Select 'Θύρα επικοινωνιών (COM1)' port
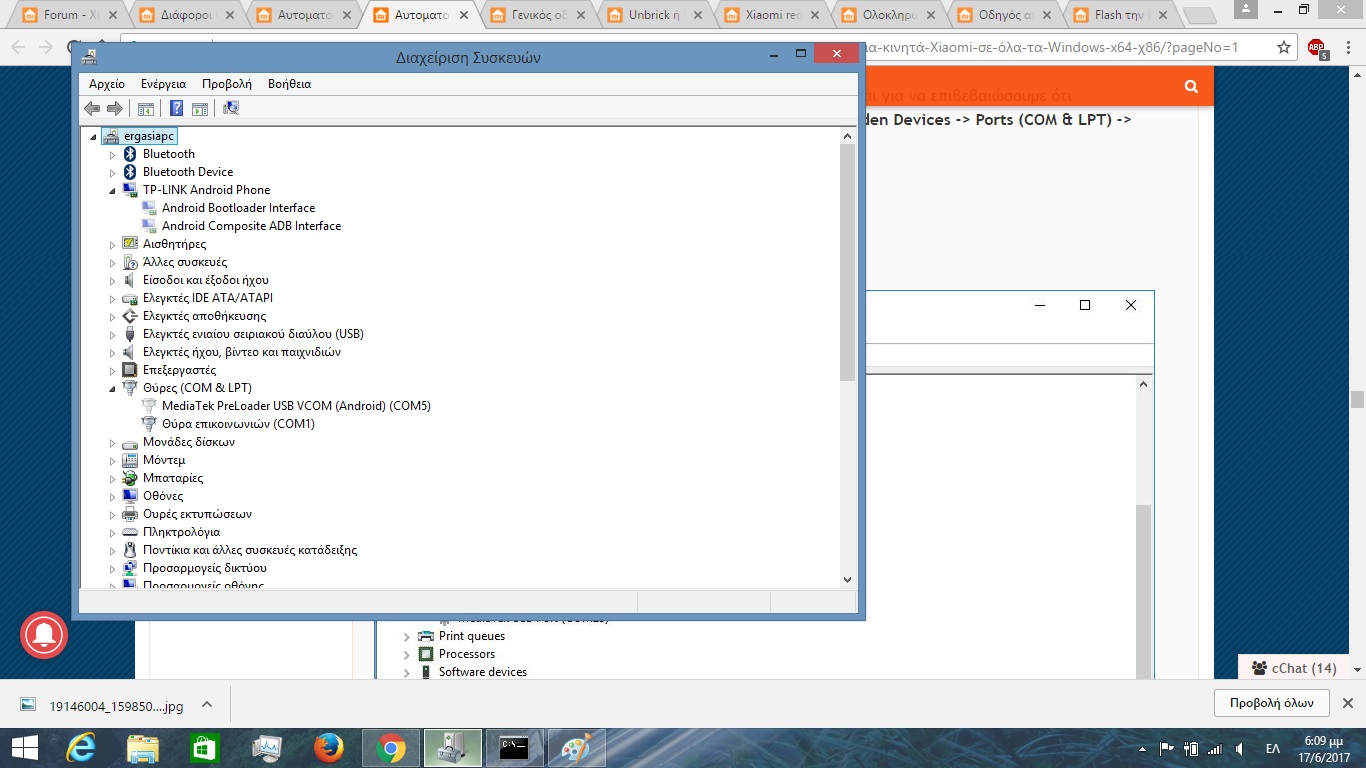This screenshot has width=1366, height=768. point(238,424)
